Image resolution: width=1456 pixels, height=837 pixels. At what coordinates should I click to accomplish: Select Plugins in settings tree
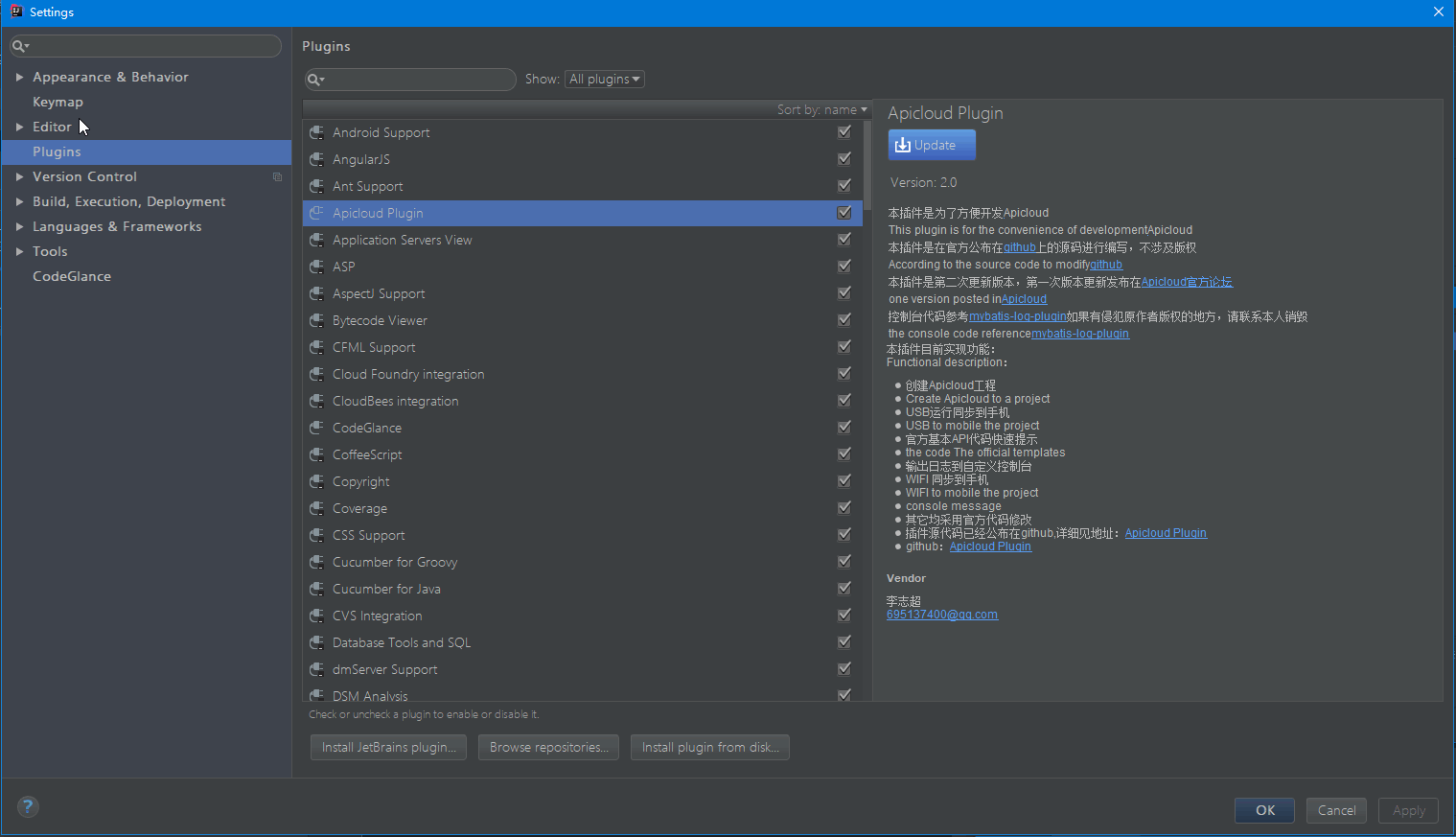[147, 151]
